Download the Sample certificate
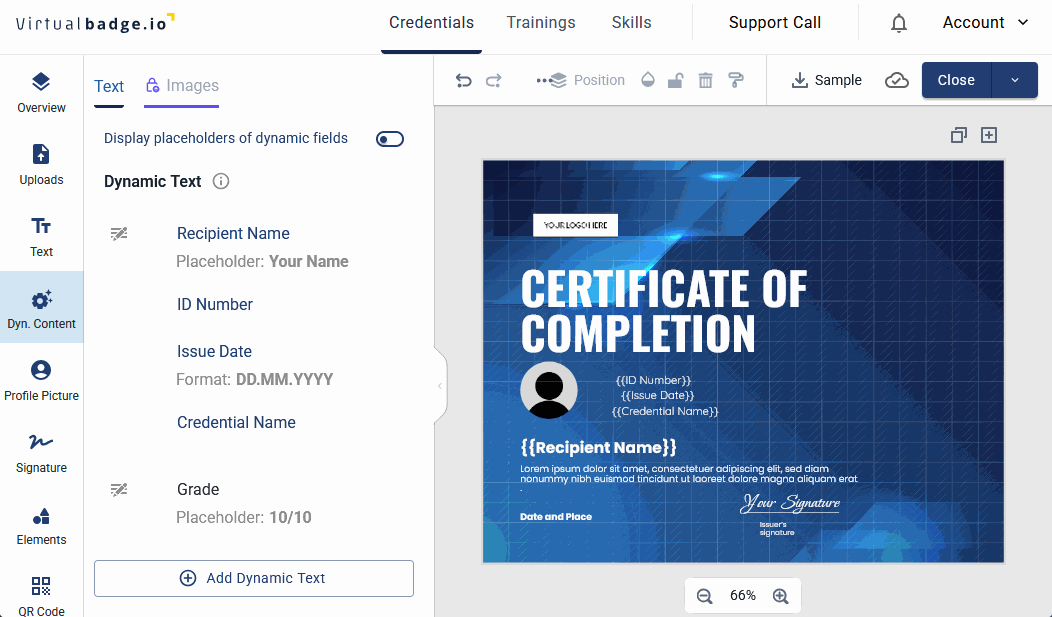Image resolution: width=1052 pixels, height=617 pixels. pos(826,81)
